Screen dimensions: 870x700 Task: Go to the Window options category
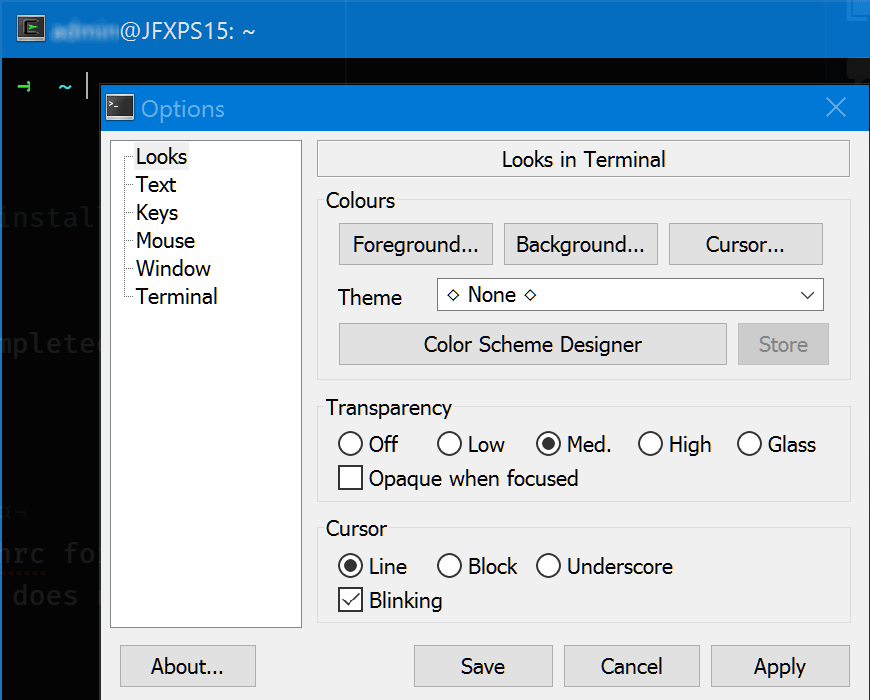[x=173, y=268]
